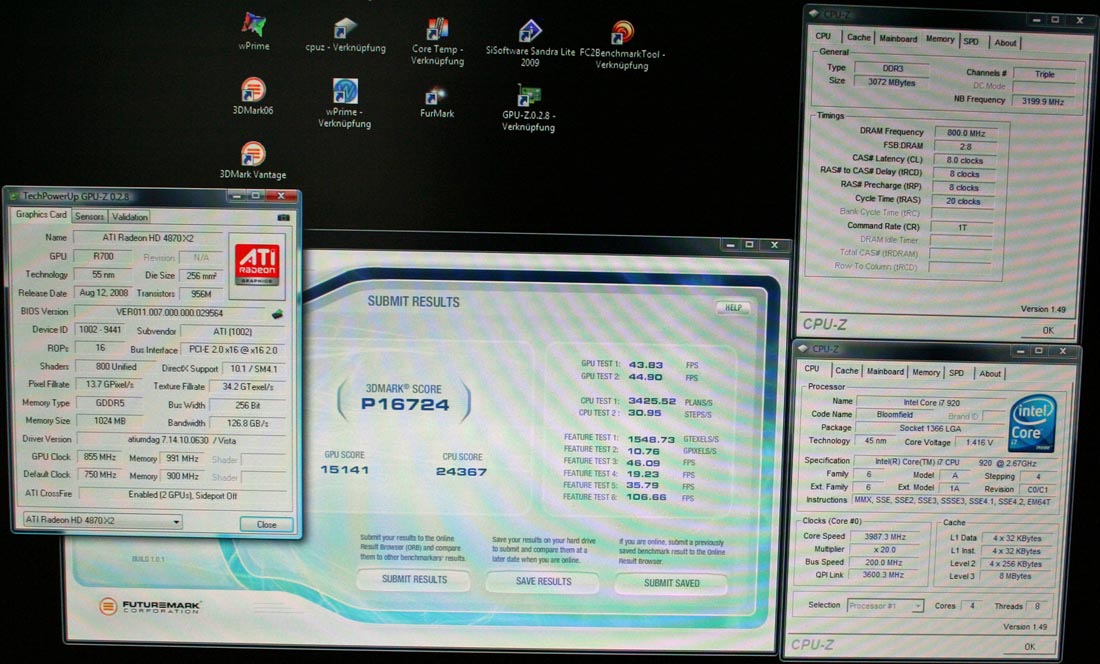Click CPU SCORE value 24367
Viewport: 1100px width, 664px height.
tap(461, 471)
